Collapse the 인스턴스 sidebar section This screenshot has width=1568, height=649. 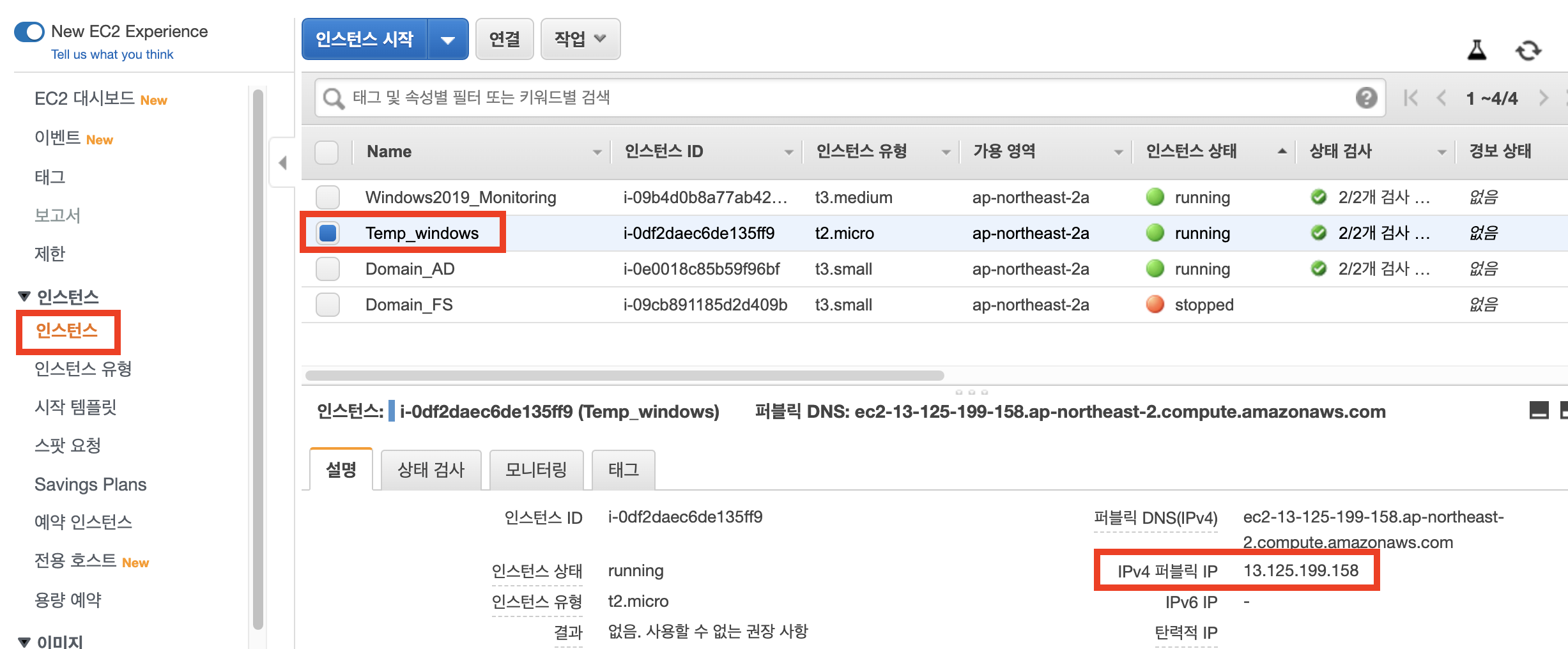click(24, 296)
